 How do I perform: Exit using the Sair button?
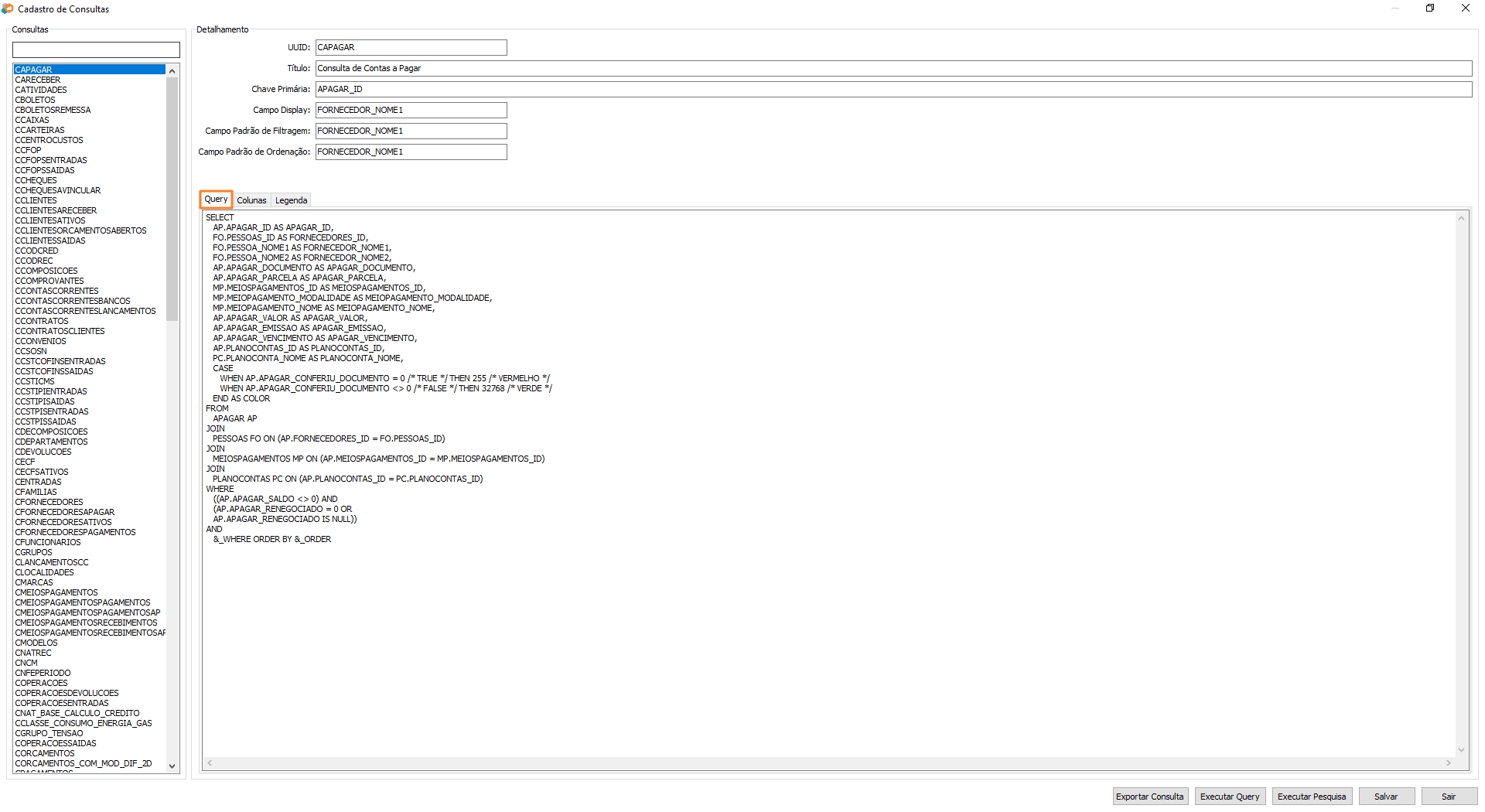[1448, 797]
